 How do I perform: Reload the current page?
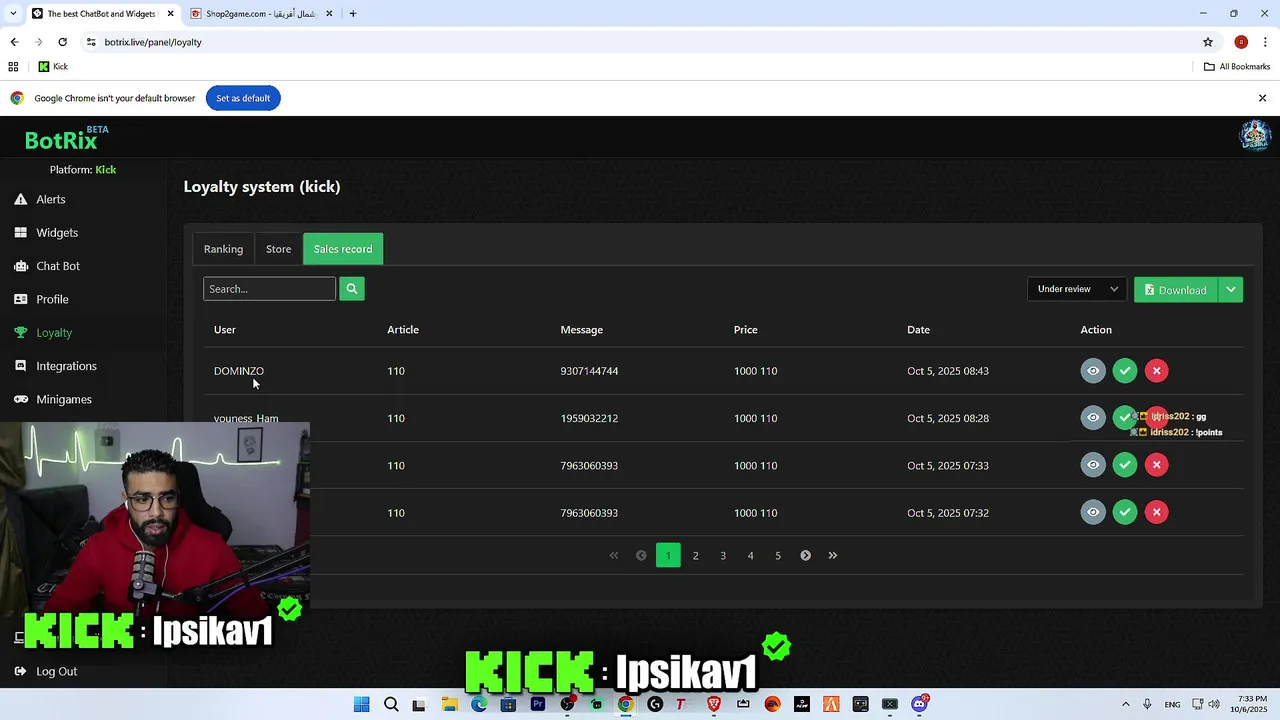62,42
